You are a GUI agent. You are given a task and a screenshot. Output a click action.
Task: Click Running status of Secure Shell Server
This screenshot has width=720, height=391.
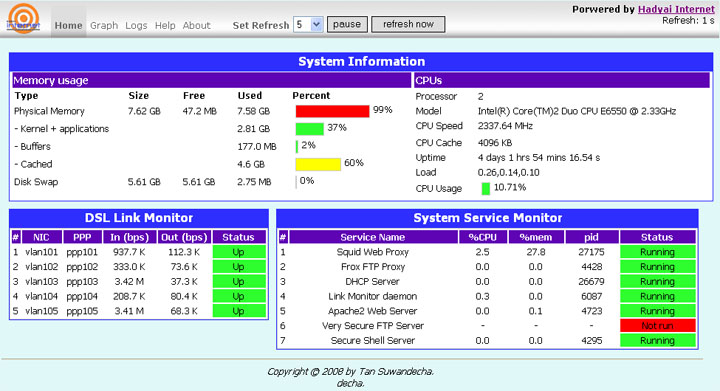coord(658,341)
